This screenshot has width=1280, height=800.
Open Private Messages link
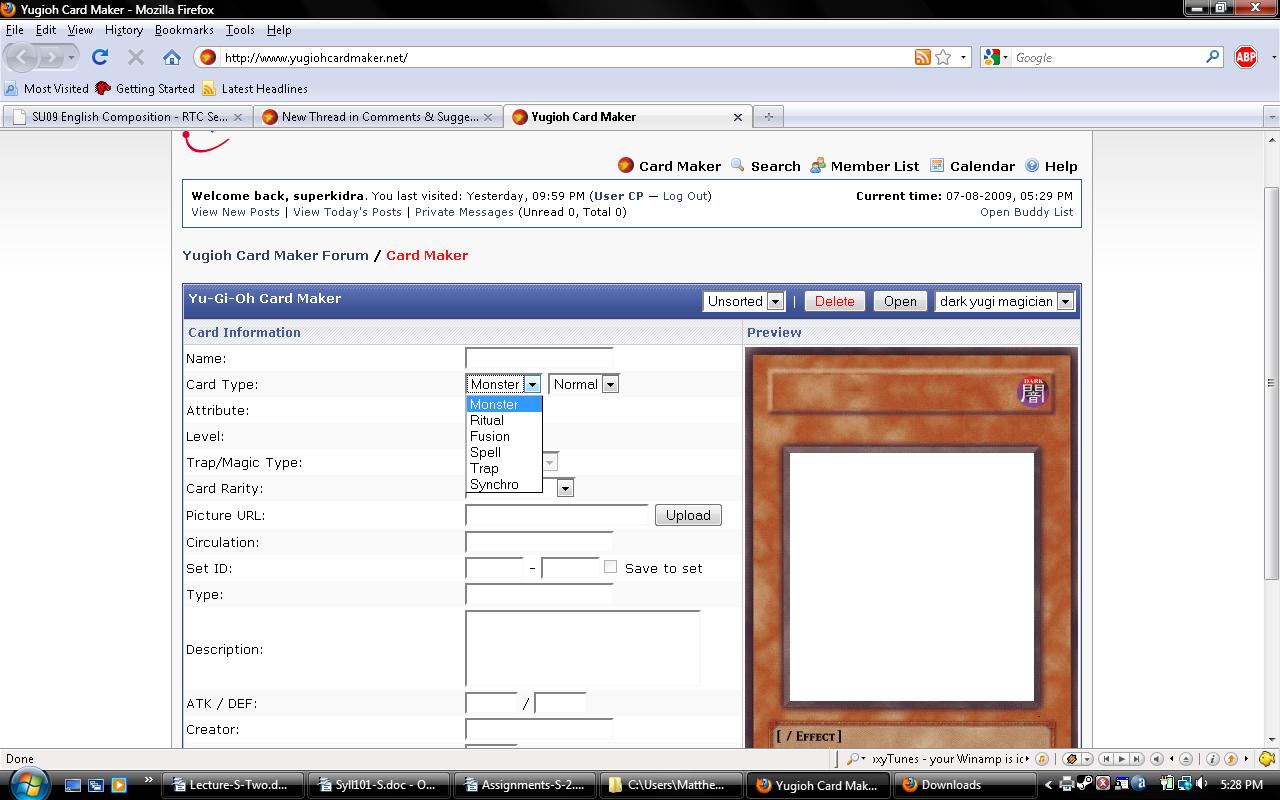(464, 212)
